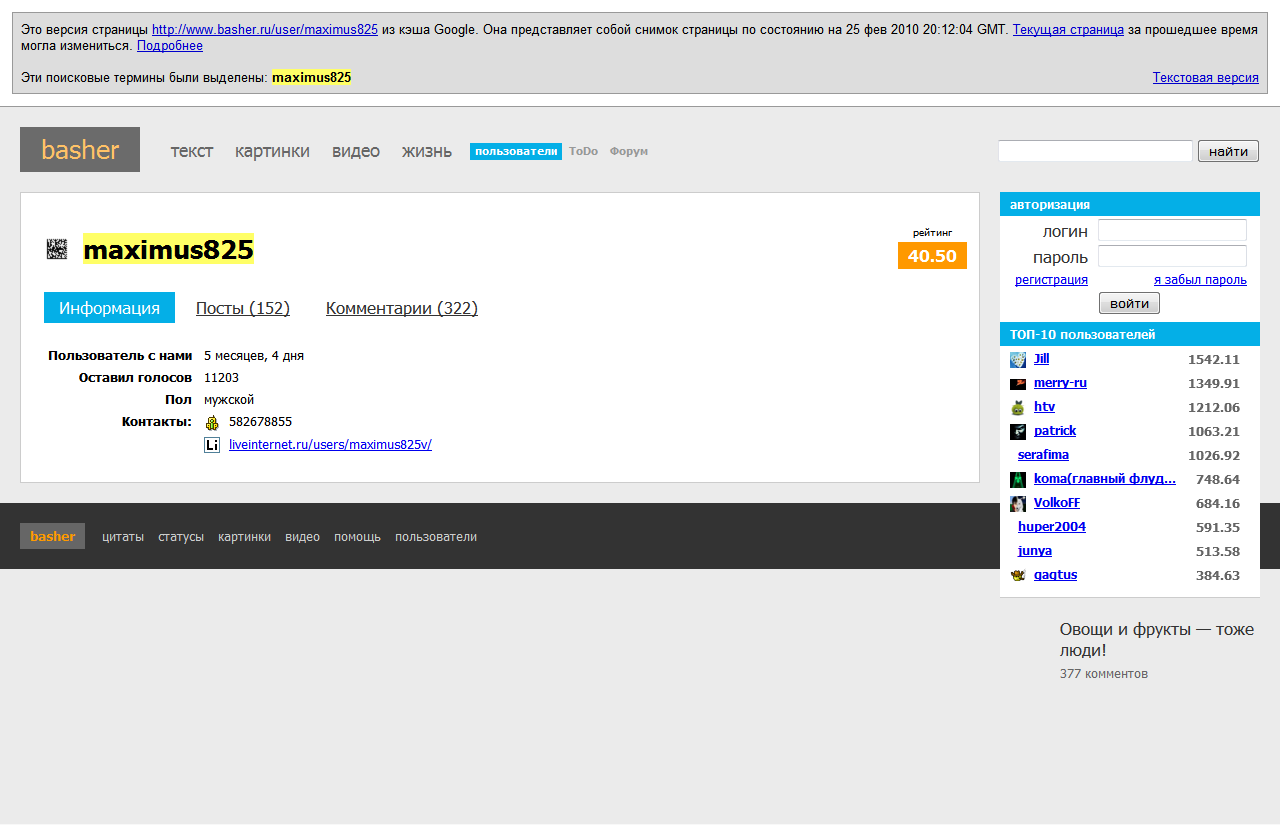Click koma's green avatar icon
The image size is (1280, 825).
coord(1018,480)
